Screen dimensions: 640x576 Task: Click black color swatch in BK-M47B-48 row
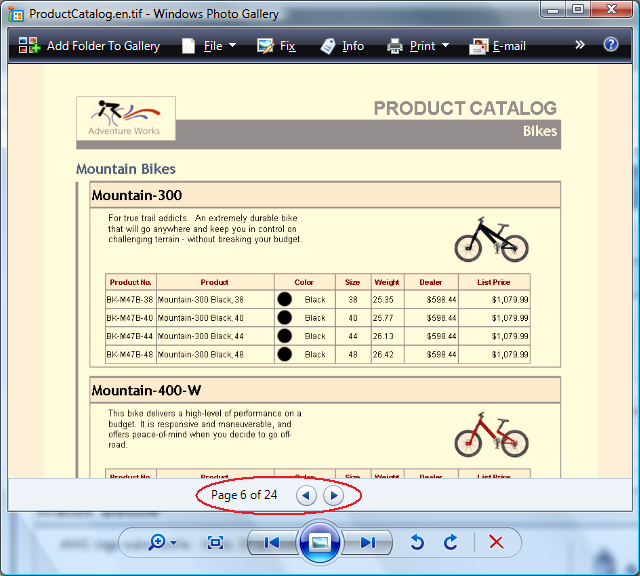[x=284, y=354]
